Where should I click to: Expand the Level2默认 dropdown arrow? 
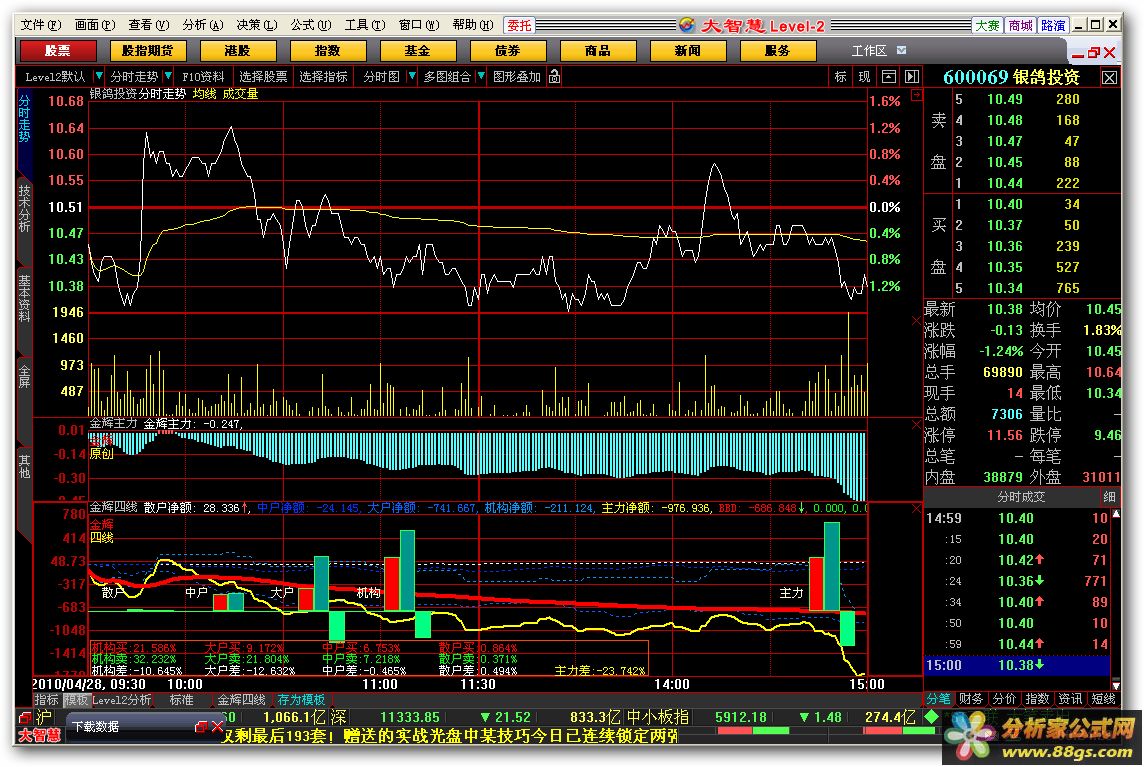pos(99,77)
